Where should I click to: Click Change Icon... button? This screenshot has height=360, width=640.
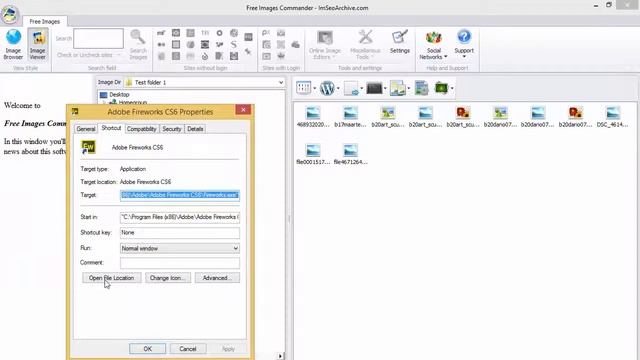click(168, 278)
